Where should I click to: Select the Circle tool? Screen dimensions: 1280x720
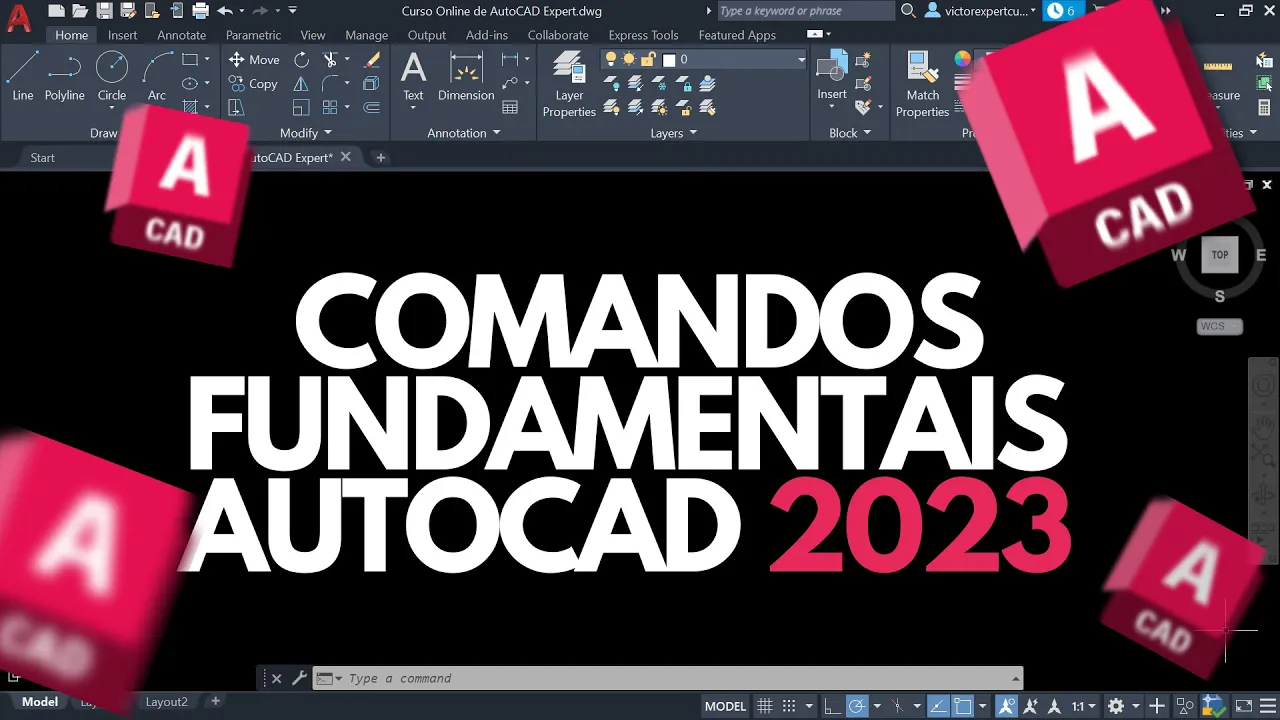[112, 77]
